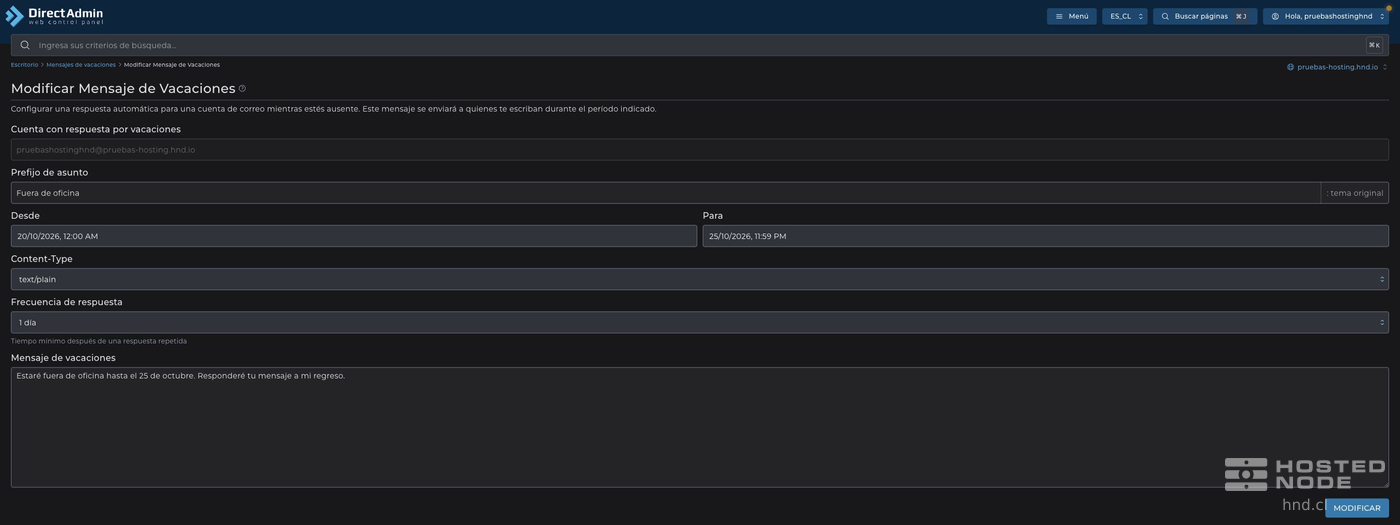This screenshot has height=525, width=1400.
Task: Click the MODIFICAR button
Action: (1356, 508)
